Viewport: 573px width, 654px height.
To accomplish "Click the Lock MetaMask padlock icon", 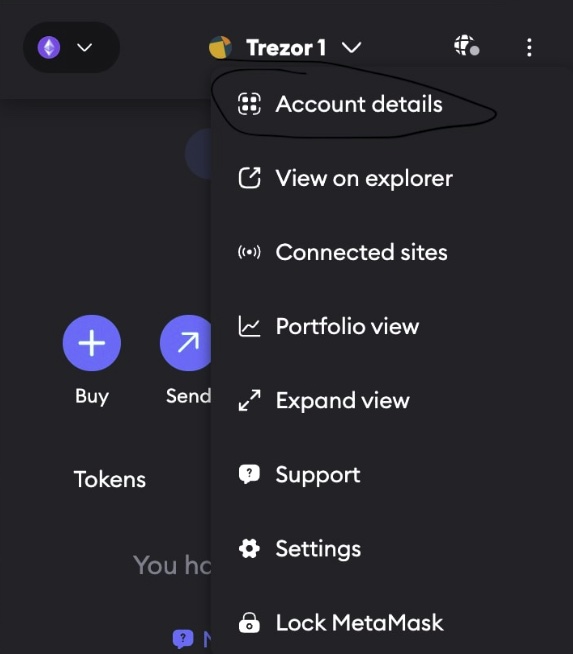I will (x=249, y=623).
